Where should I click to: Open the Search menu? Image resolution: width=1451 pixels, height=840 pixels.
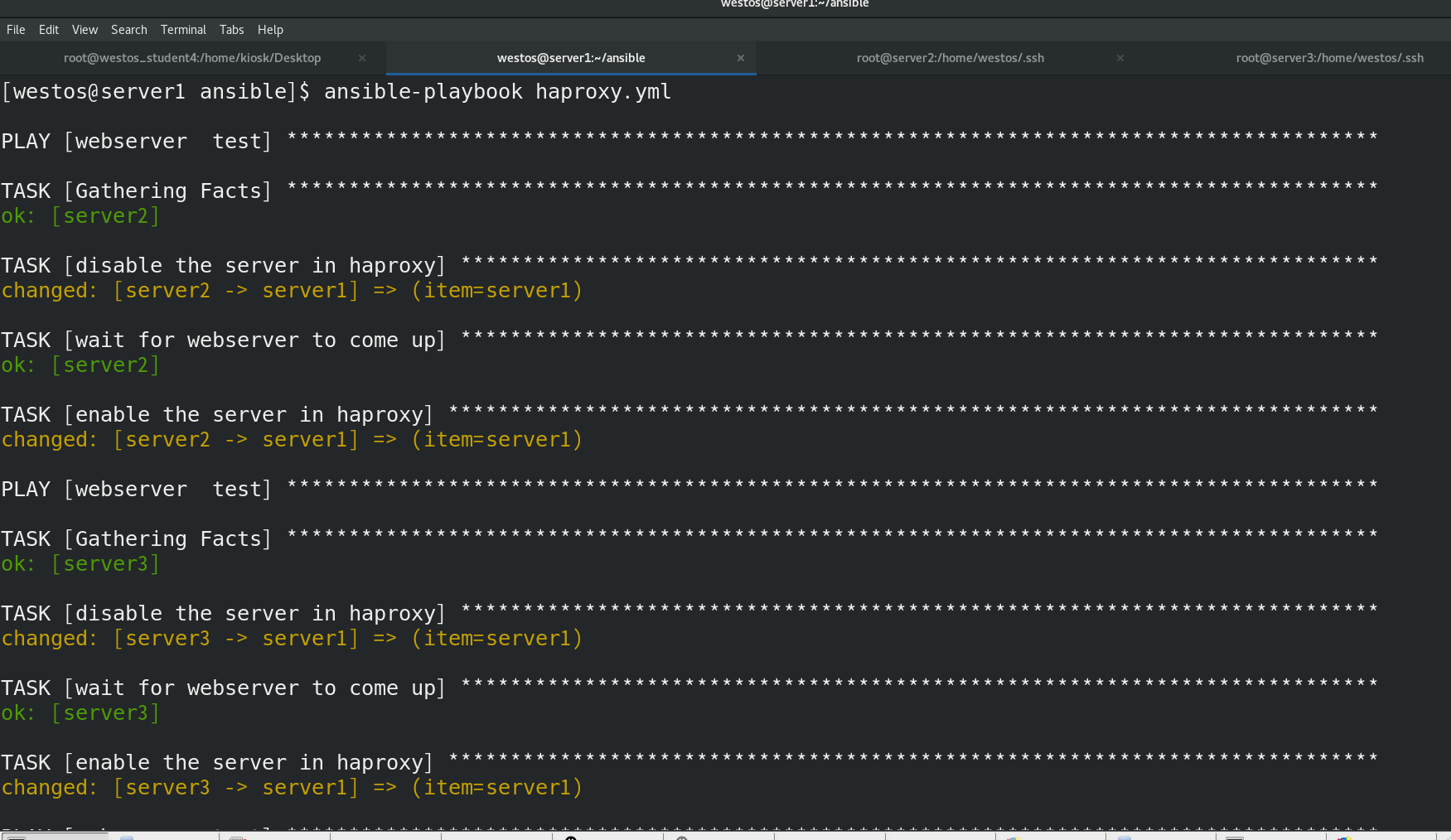[x=129, y=30]
